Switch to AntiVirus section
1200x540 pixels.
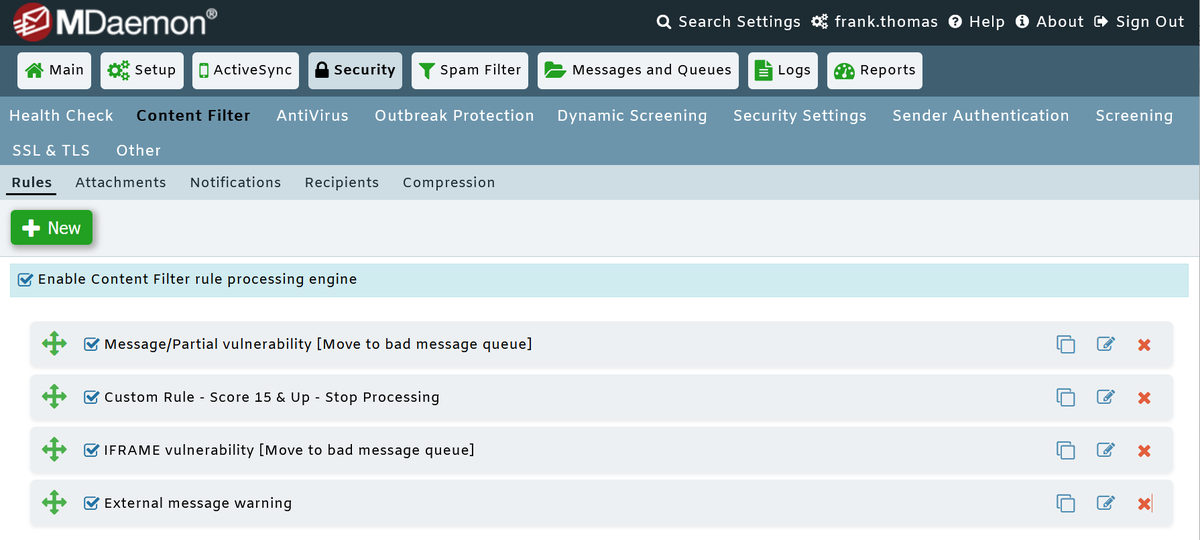pyautogui.click(x=313, y=116)
